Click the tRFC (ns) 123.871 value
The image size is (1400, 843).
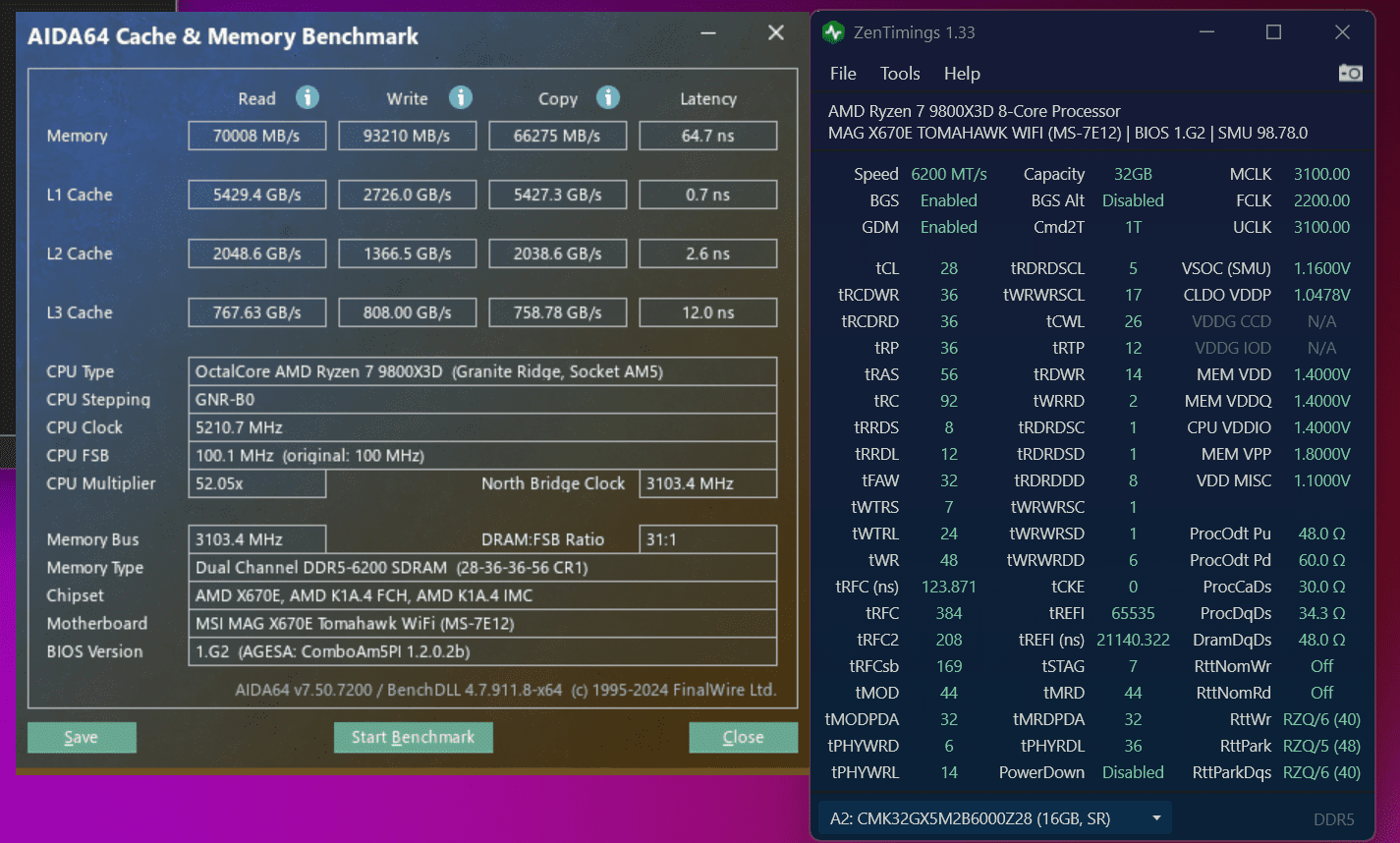[x=949, y=587]
